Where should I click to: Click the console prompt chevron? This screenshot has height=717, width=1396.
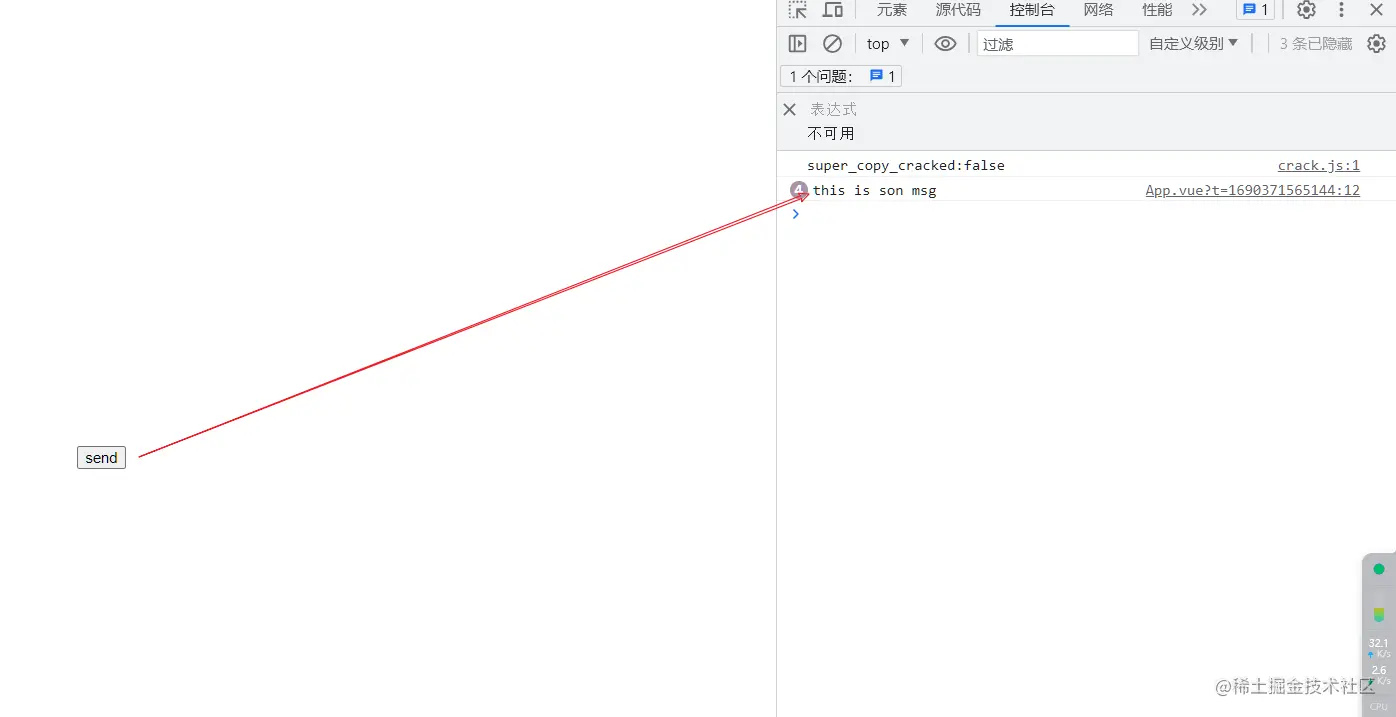[x=796, y=214]
